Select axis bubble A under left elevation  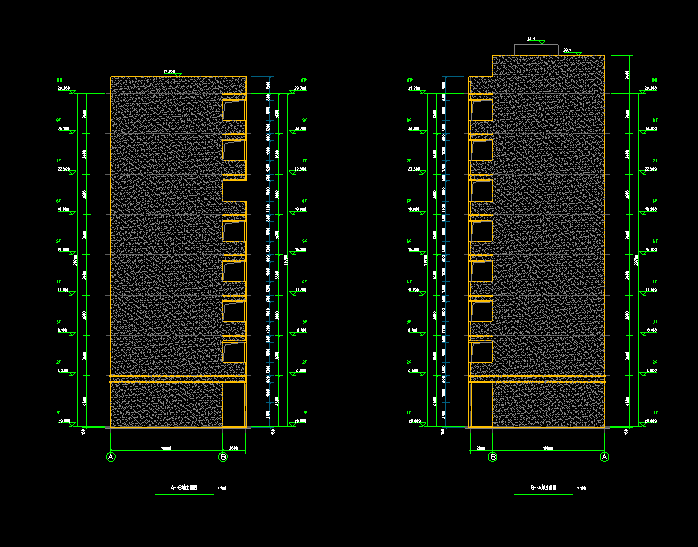[x=111, y=457]
